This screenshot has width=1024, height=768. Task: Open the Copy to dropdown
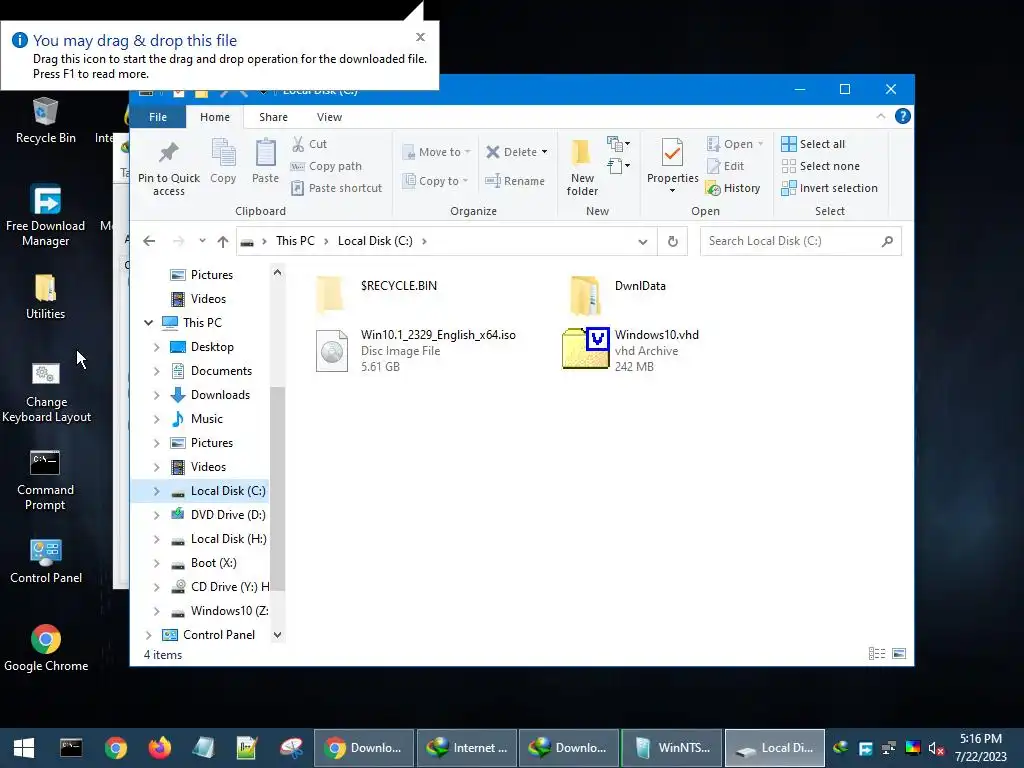click(436, 181)
